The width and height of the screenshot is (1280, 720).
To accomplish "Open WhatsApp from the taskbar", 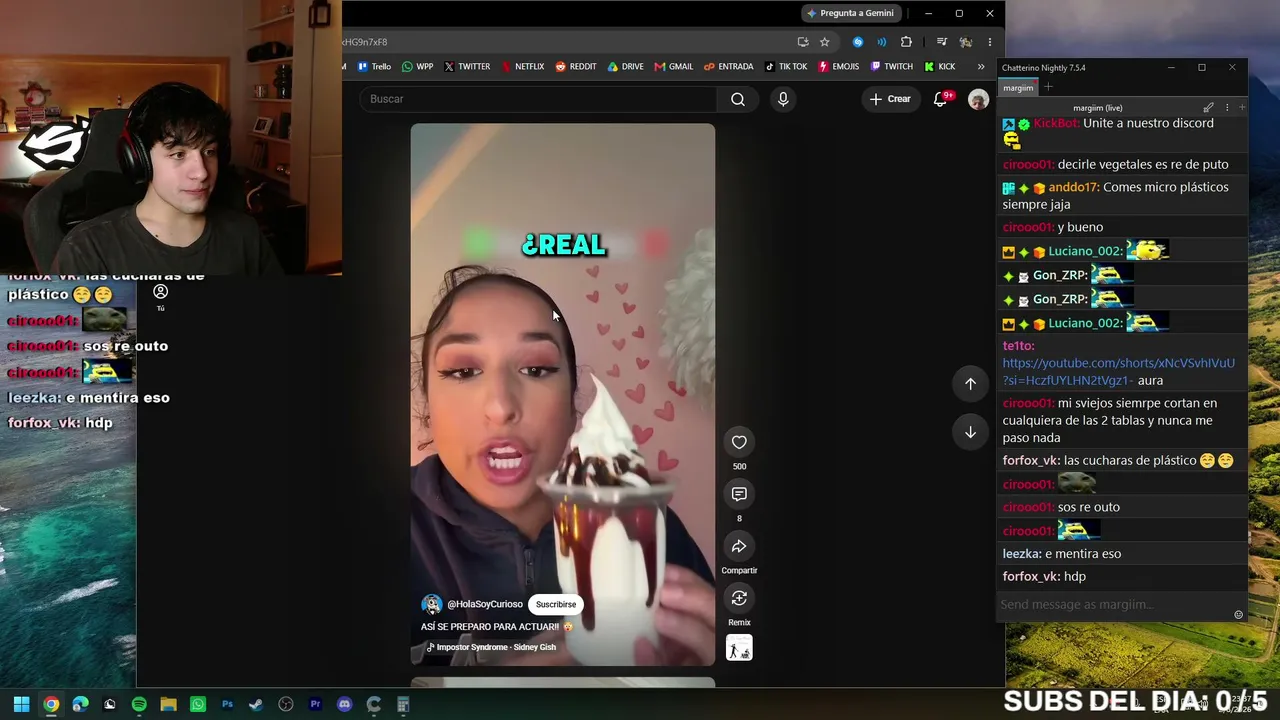I will [198, 704].
